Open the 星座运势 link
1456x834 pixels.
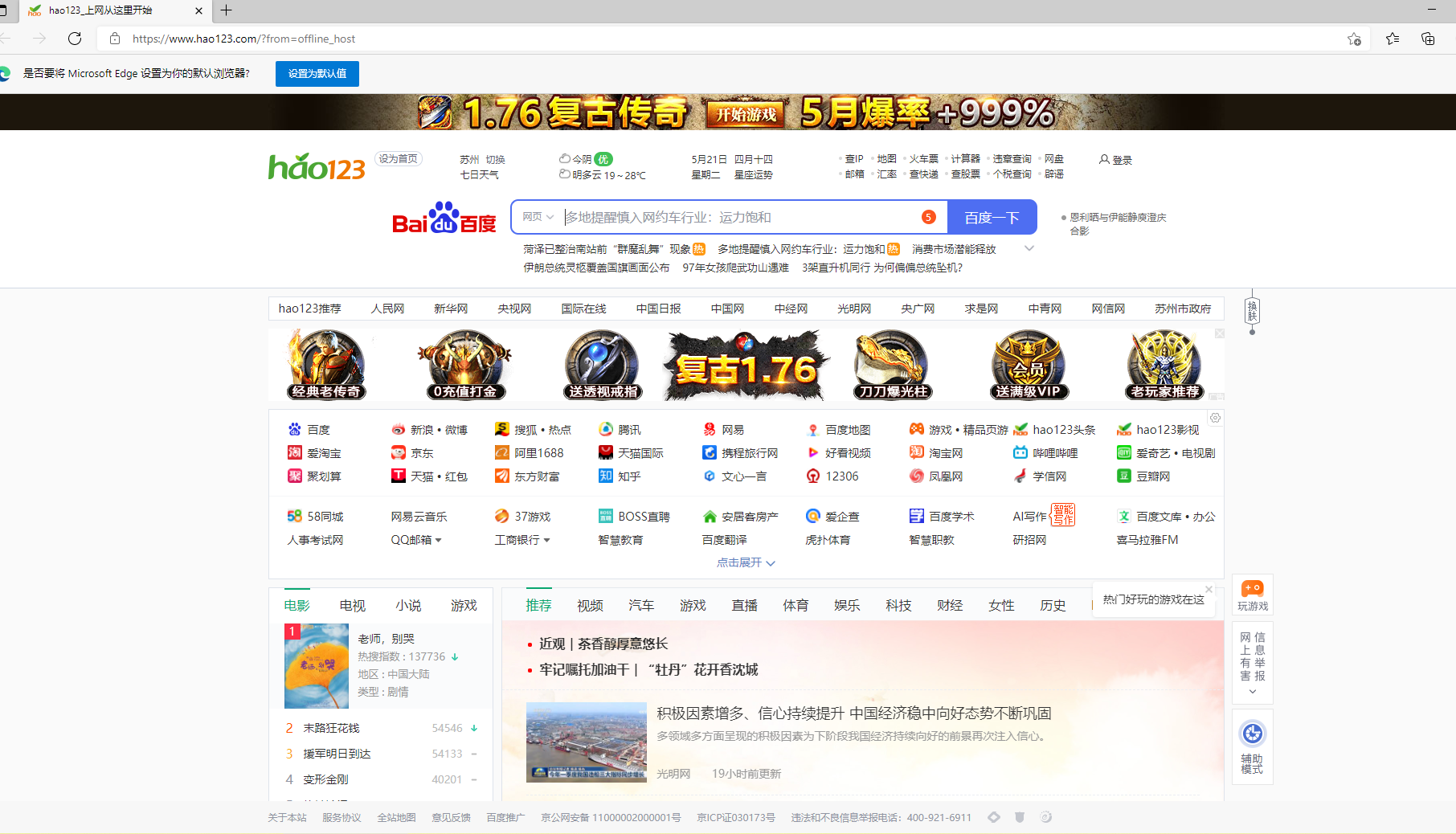753,174
